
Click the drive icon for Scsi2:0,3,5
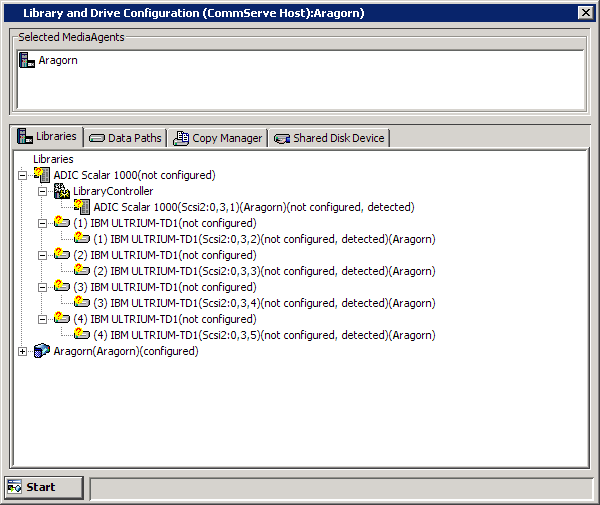coord(82,334)
